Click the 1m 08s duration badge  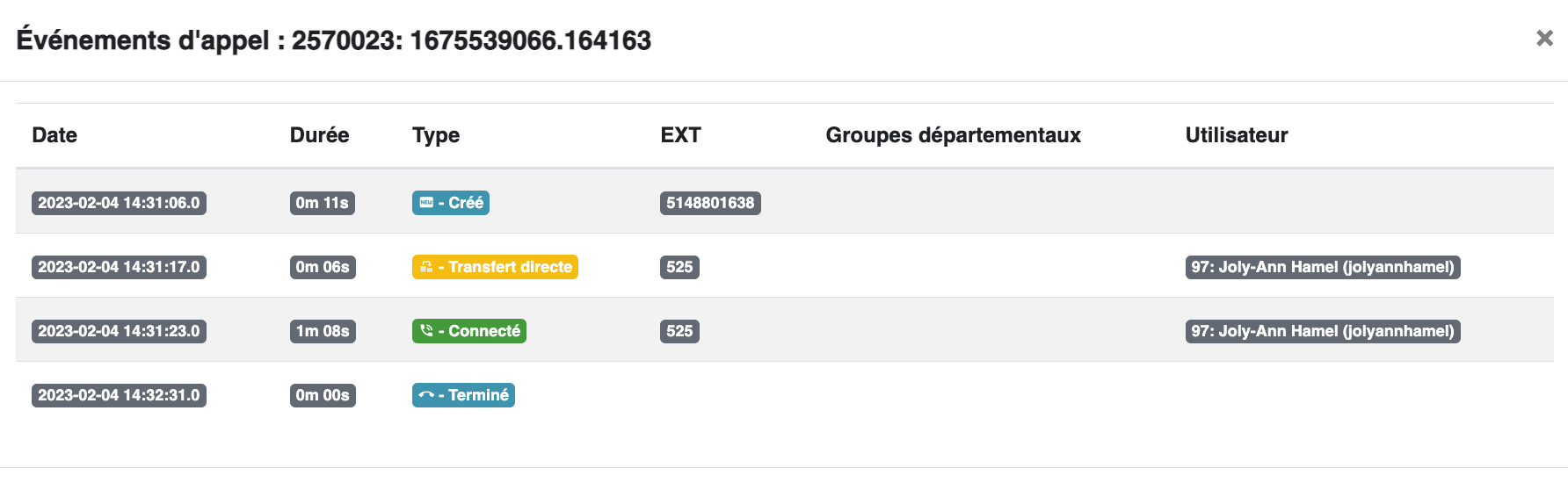(323, 331)
